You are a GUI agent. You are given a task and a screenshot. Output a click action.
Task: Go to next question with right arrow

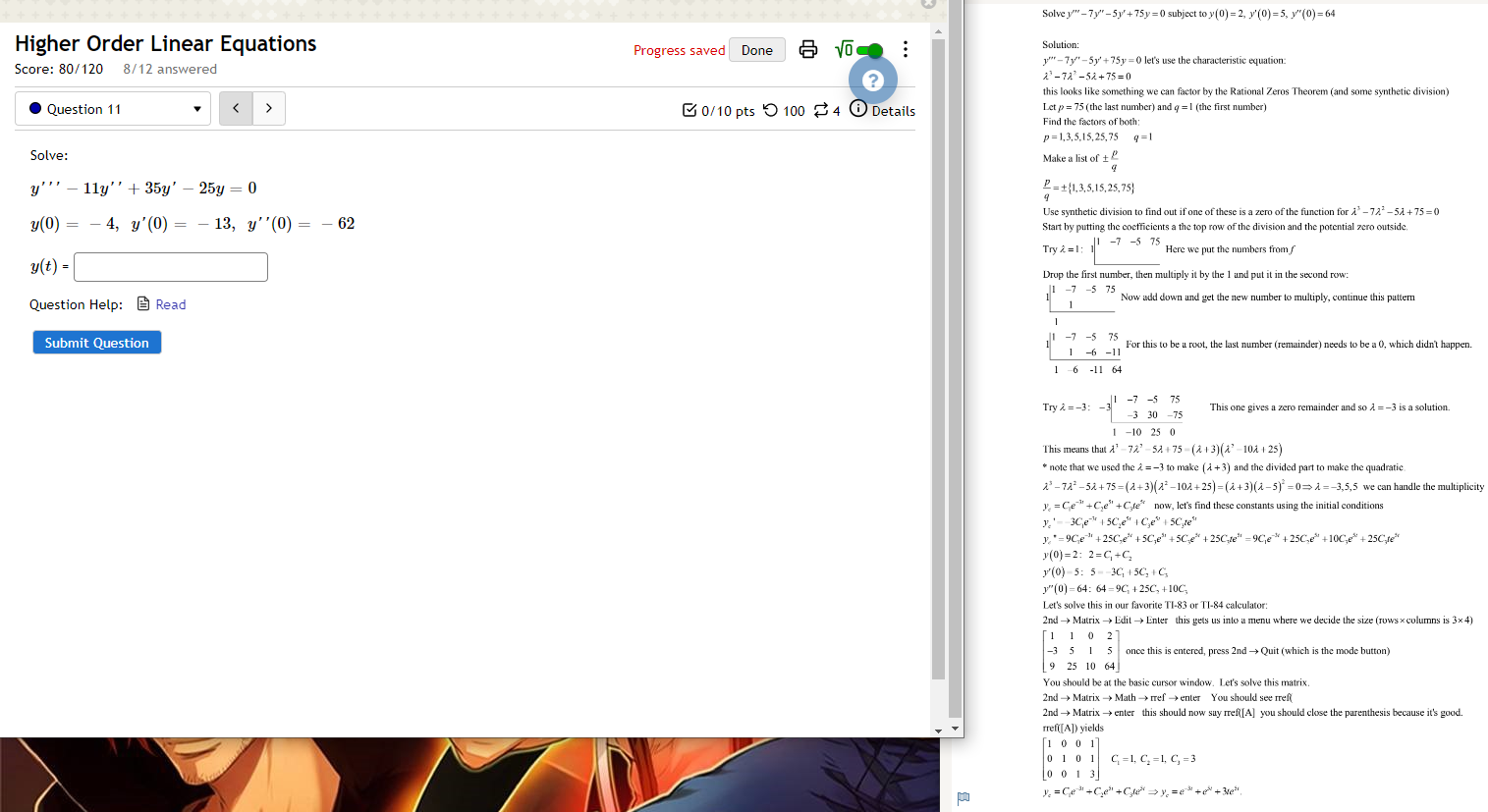click(x=269, y=108)
